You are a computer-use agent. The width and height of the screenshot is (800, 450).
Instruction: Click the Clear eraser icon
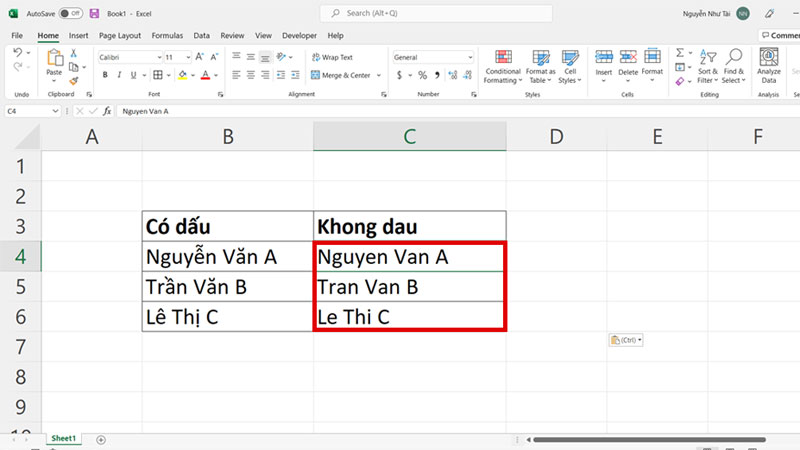tap(680, 81)
